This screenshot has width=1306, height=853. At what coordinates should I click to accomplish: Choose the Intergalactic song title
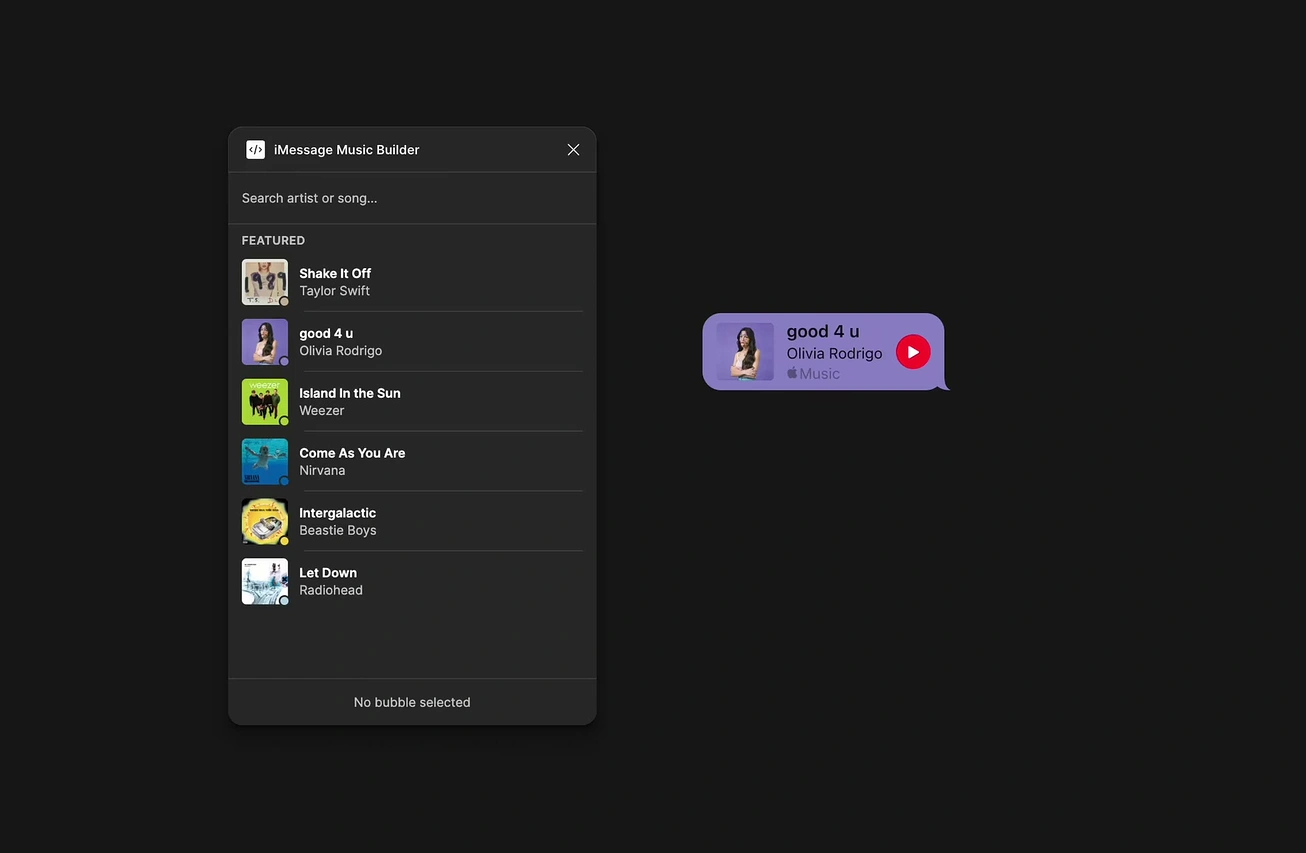(x=338, y=513)
